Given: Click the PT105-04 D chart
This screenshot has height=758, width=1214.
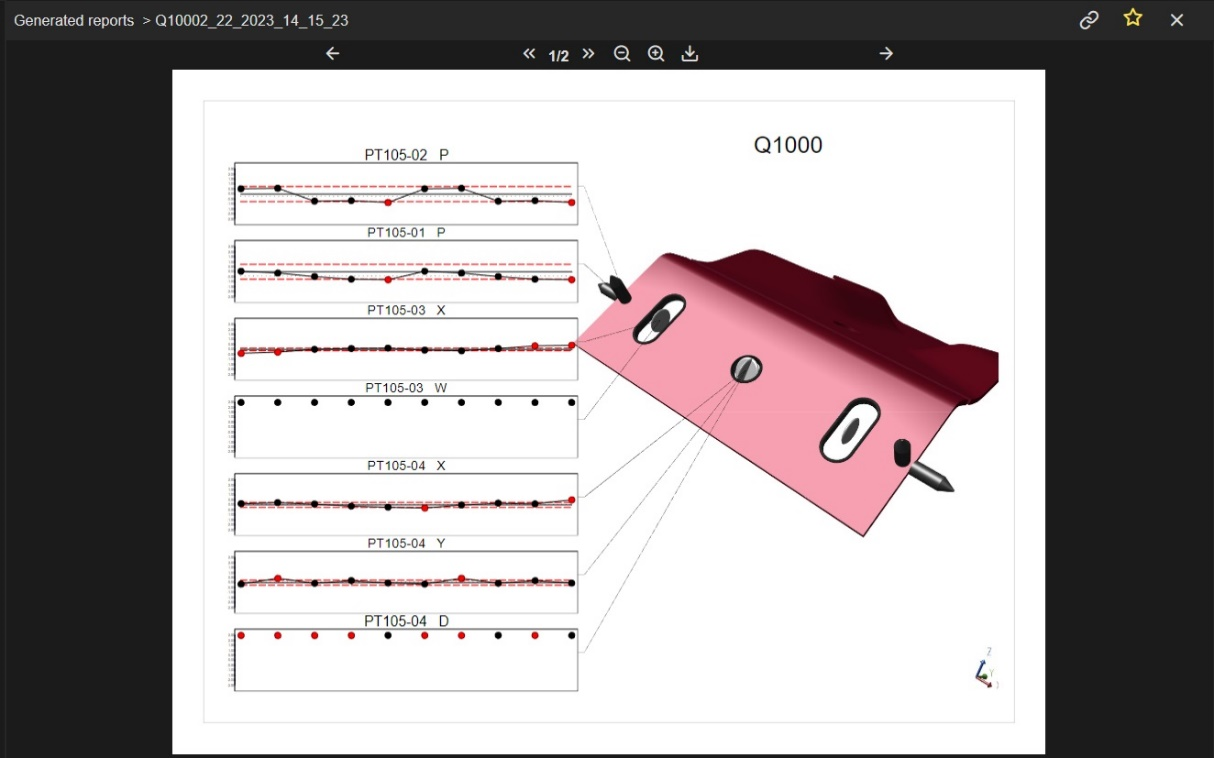Looking at the screenshot, I should point(406,660).
